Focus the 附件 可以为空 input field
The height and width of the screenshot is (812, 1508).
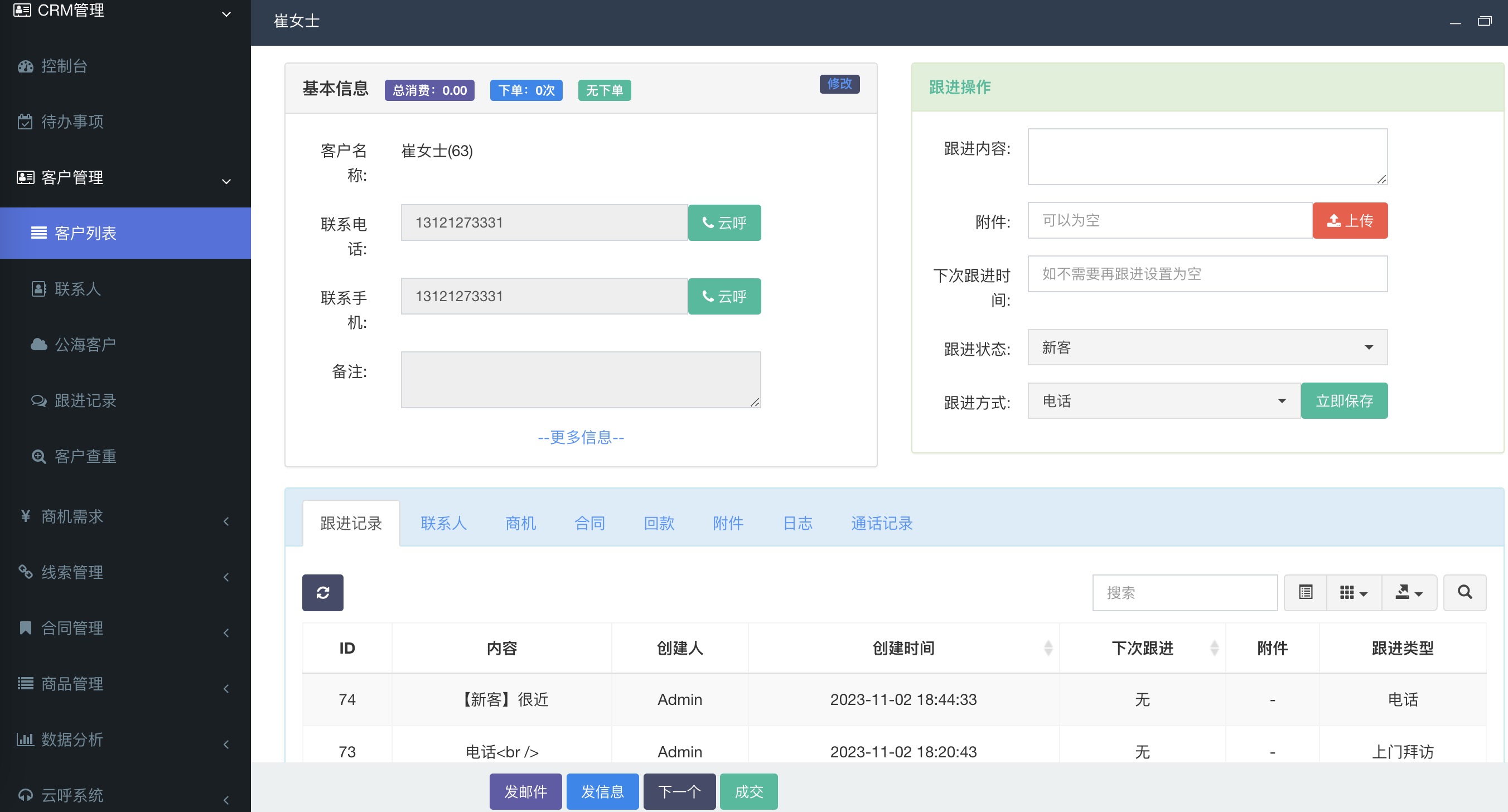click(x=1169, y=220)
